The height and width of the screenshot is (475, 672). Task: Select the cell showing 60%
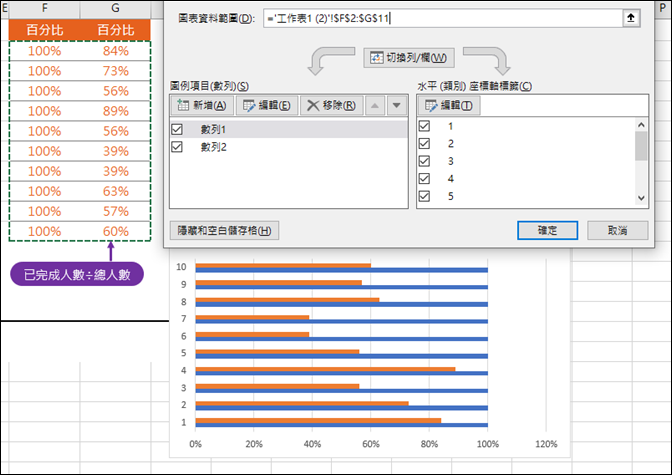[115, 231]
